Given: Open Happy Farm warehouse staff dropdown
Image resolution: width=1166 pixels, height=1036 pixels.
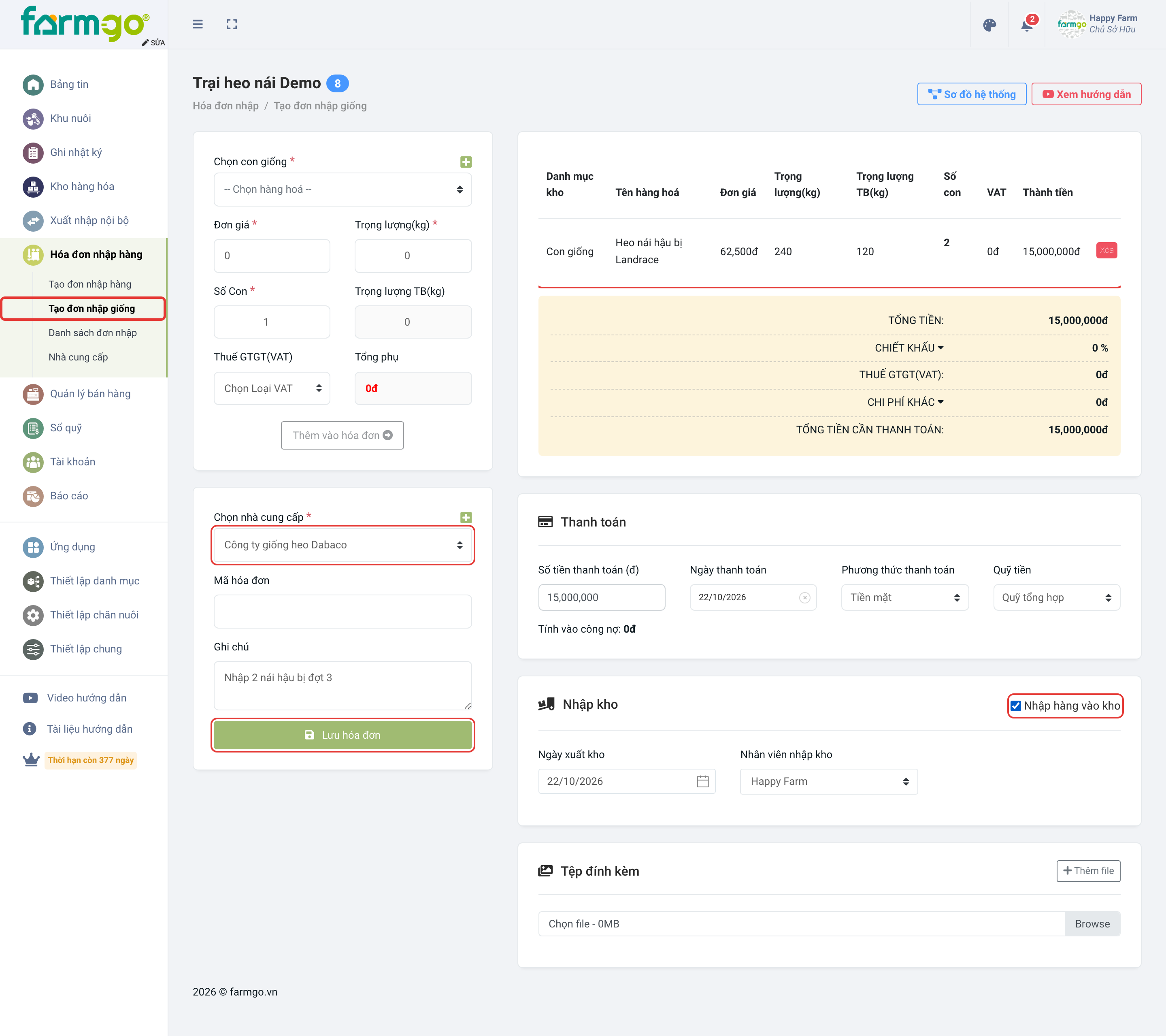Looking at the screenshot, I should pyautogui.click(x=828, y=781).
